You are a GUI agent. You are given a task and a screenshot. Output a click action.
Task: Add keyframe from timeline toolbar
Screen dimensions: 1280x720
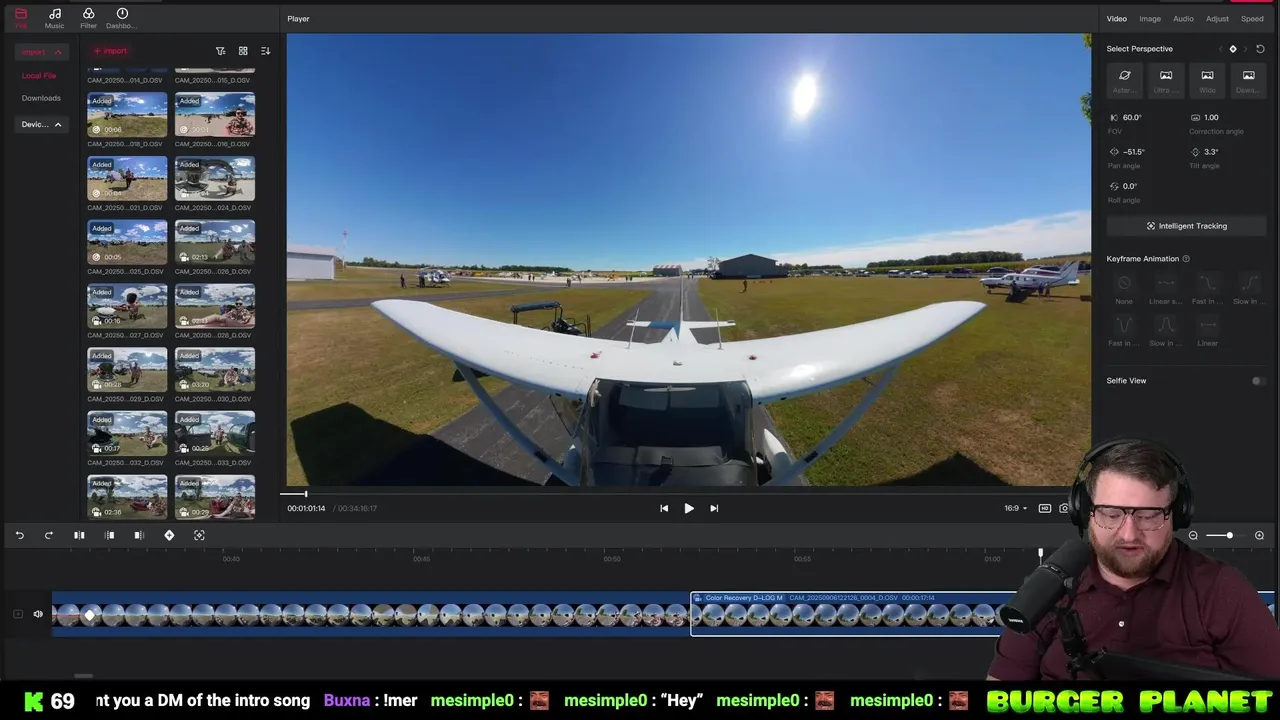(169, 536)
